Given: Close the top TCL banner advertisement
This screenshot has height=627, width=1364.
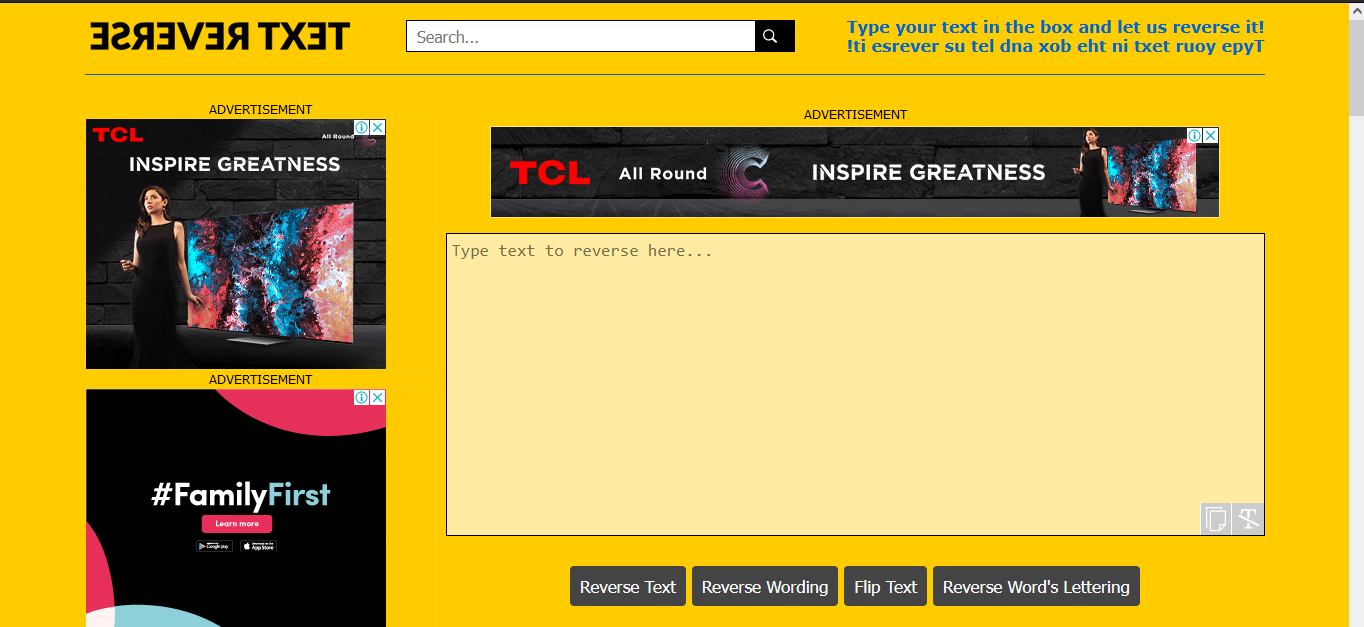Looking at the screenshot, I should [x=1210, y=135].
